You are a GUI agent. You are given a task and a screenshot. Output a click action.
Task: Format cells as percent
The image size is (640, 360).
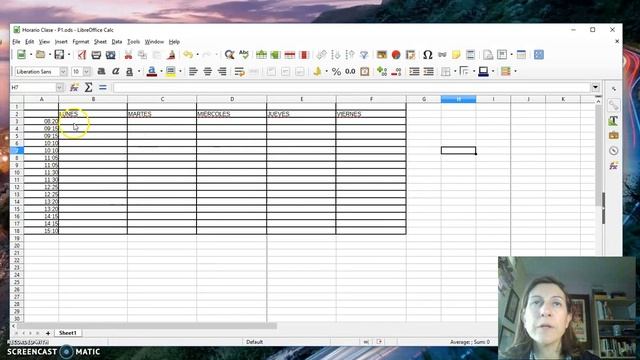coord(336,71)
